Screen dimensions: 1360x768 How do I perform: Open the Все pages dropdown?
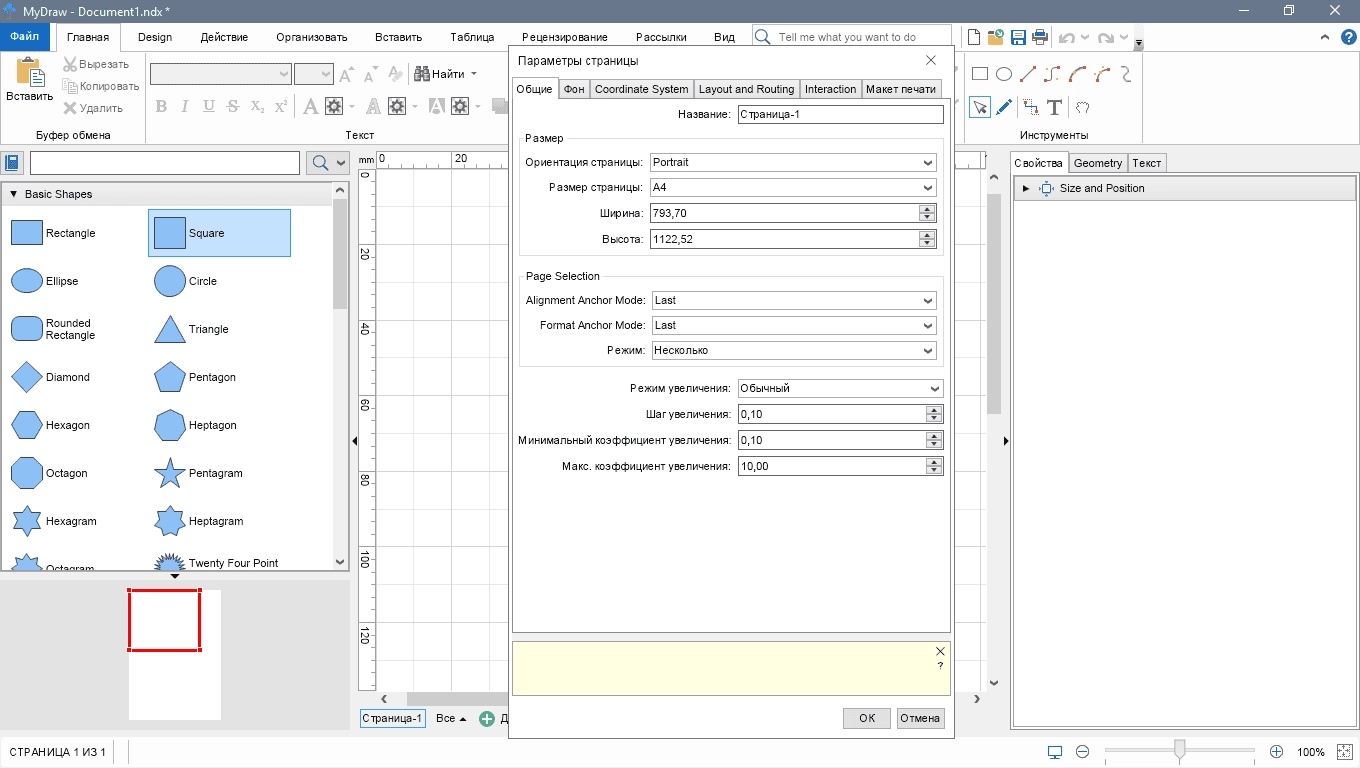451,718
